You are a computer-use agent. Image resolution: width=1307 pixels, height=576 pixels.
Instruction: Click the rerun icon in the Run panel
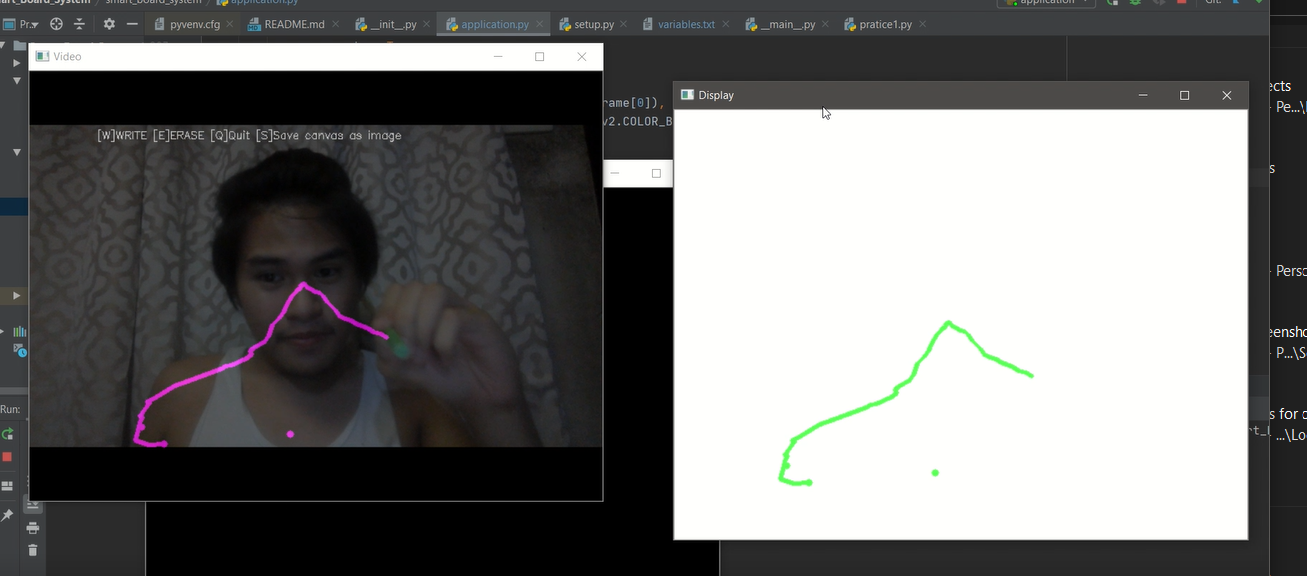pos(7,434)
